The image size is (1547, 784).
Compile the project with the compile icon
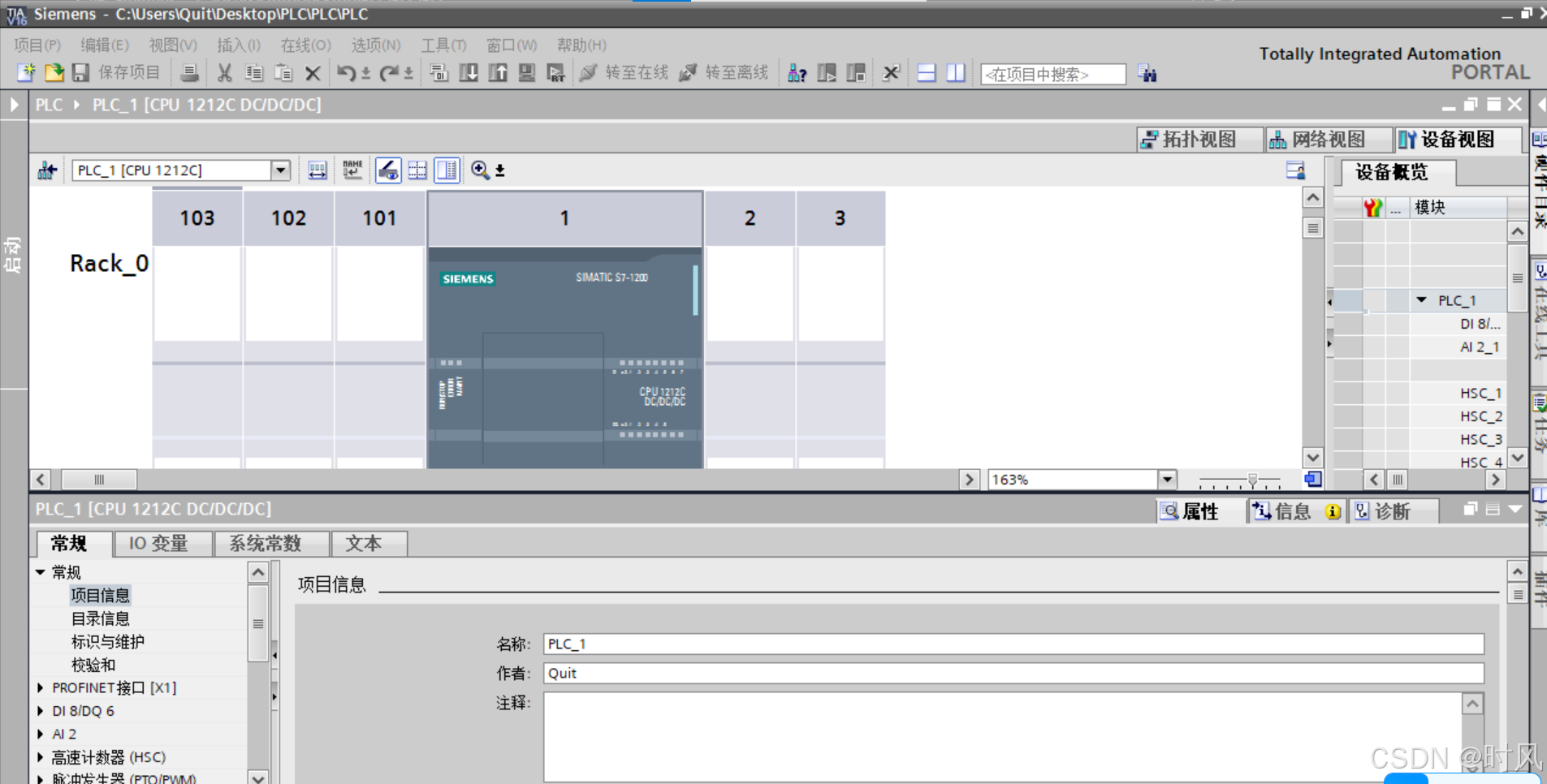439,73
